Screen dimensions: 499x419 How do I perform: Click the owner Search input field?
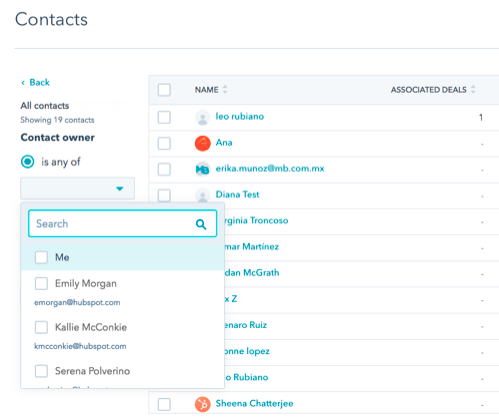click(123, 224)
